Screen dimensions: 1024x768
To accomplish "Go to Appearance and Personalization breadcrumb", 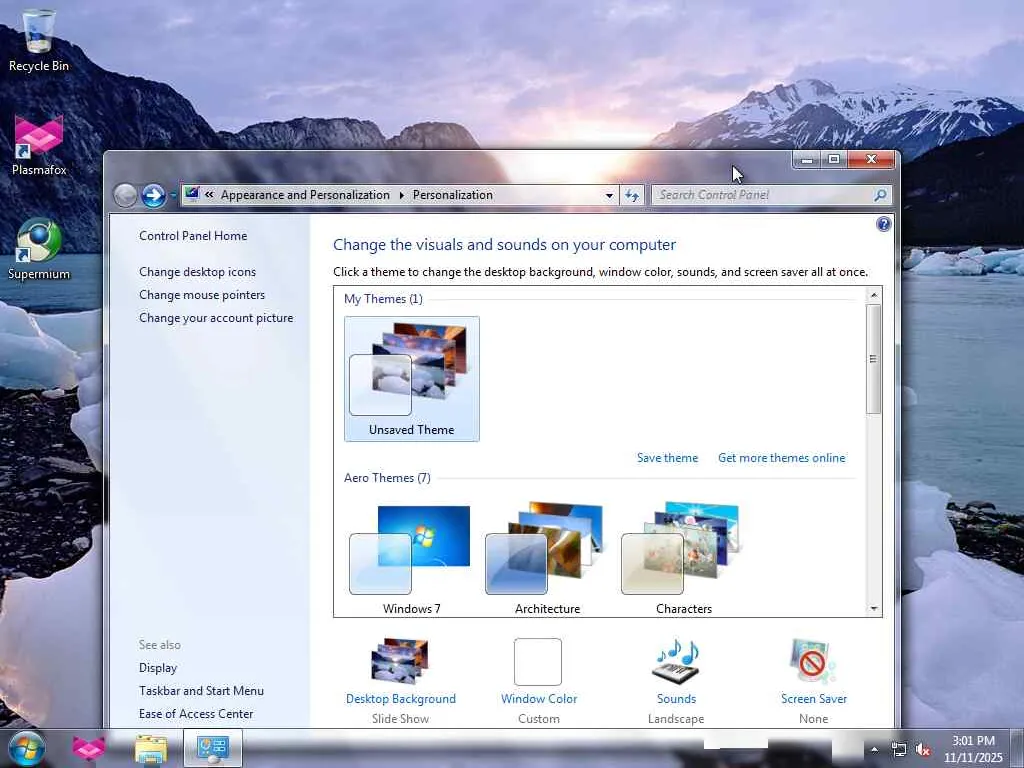I will tap(305, 195).
